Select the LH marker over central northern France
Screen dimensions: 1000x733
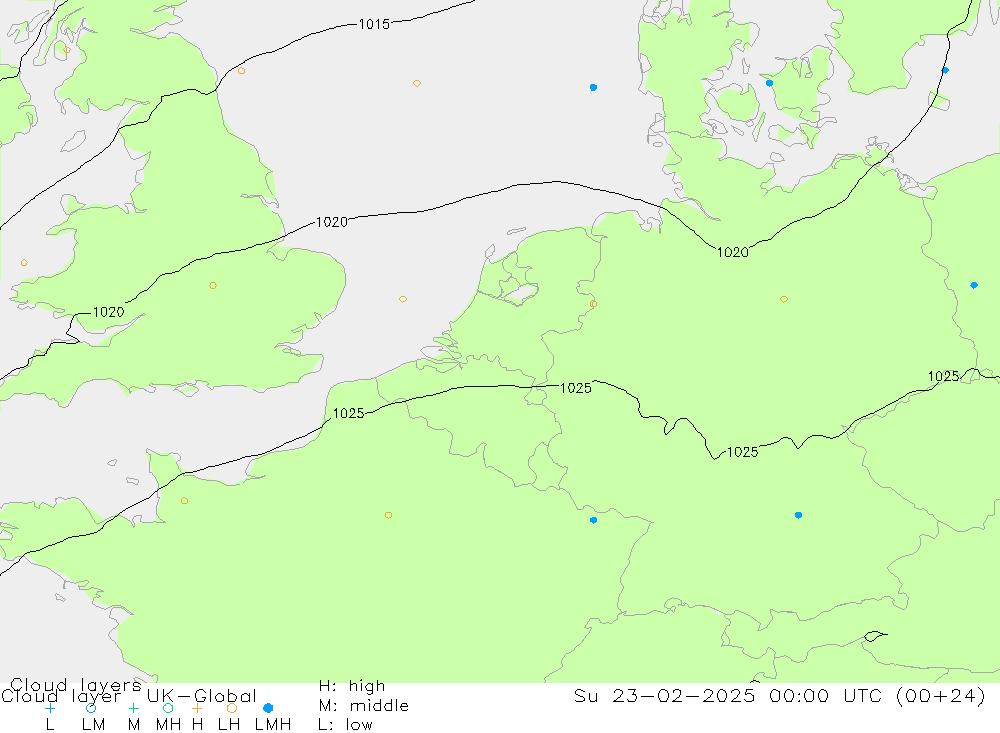[x=388, y=515]
